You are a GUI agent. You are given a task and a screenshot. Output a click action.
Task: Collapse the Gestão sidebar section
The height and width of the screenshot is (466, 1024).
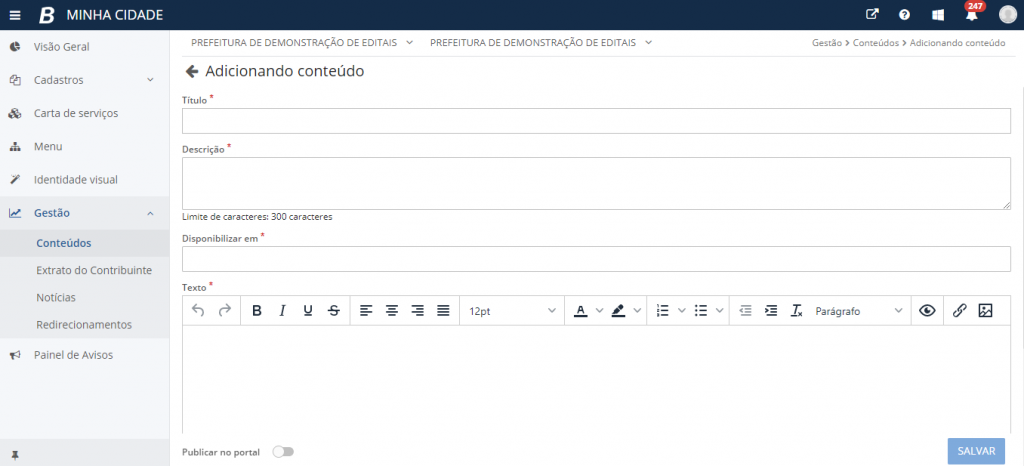coord(84,213)
